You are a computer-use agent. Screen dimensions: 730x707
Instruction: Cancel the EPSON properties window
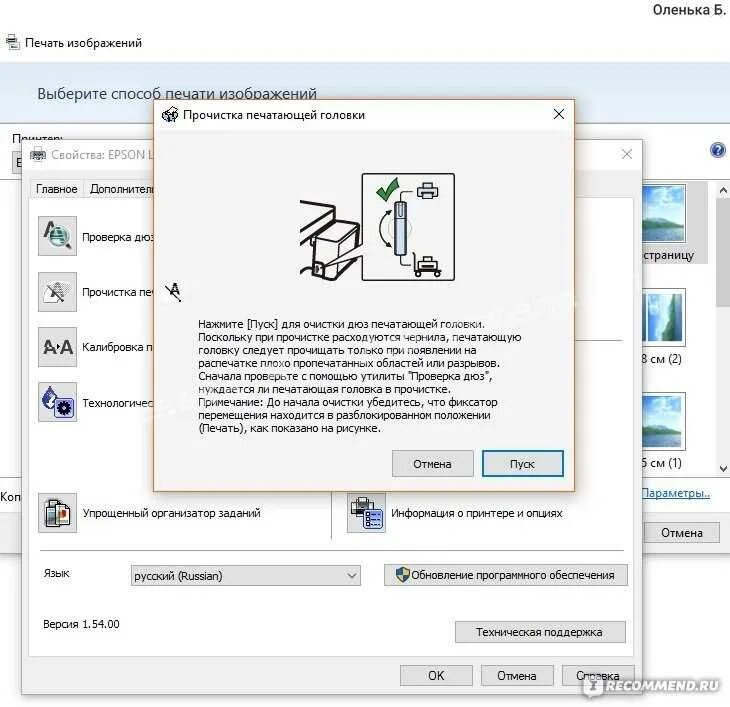click(517, 676)
